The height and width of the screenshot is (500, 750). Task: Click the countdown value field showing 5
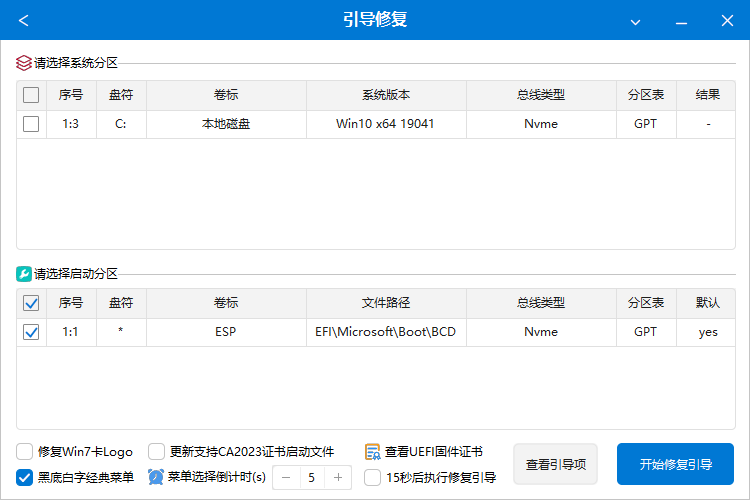[x=312, y=477]
